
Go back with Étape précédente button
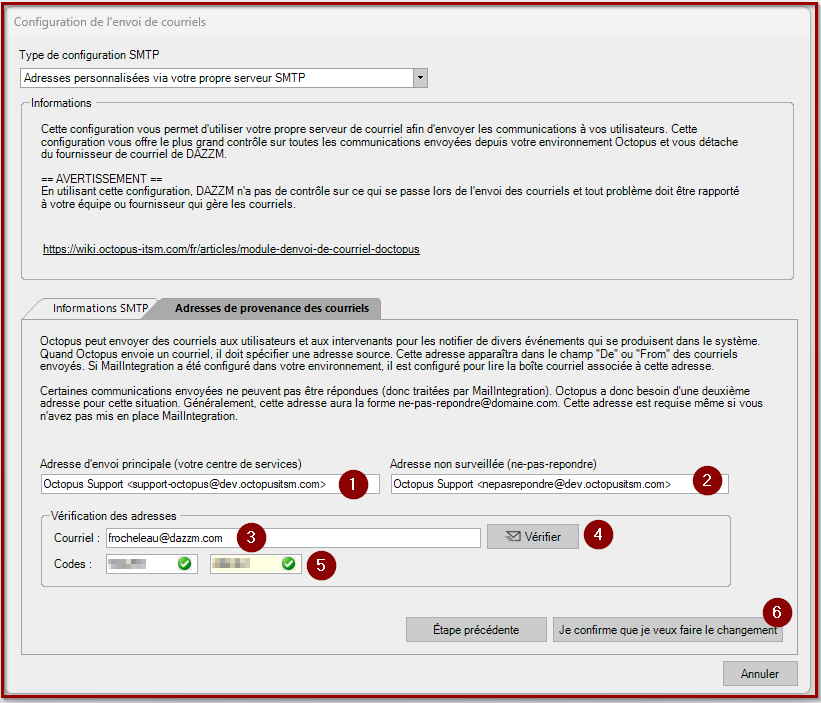coord(475,630)
